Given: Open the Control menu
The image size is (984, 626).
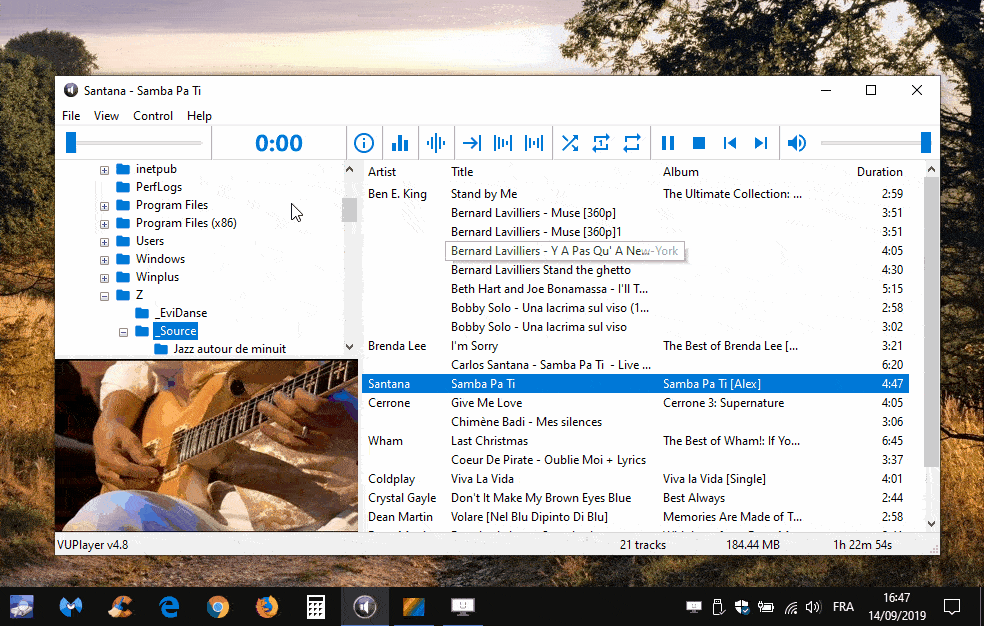Looking at the screenshot, I should (x=153, y=116).
